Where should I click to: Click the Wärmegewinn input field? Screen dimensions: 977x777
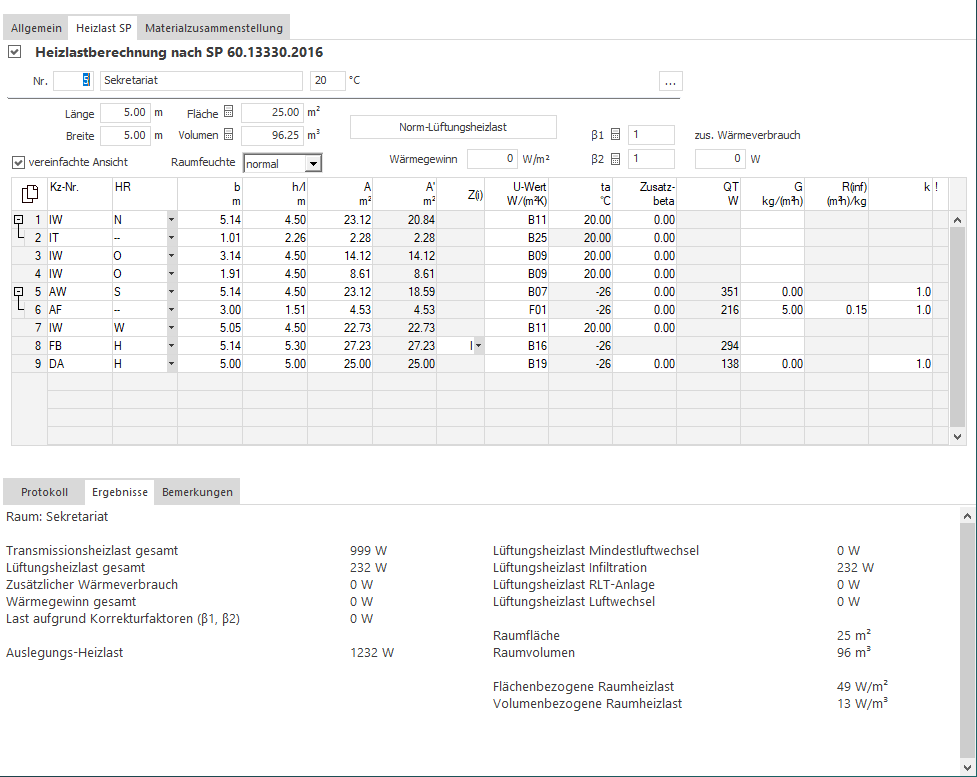492,159
